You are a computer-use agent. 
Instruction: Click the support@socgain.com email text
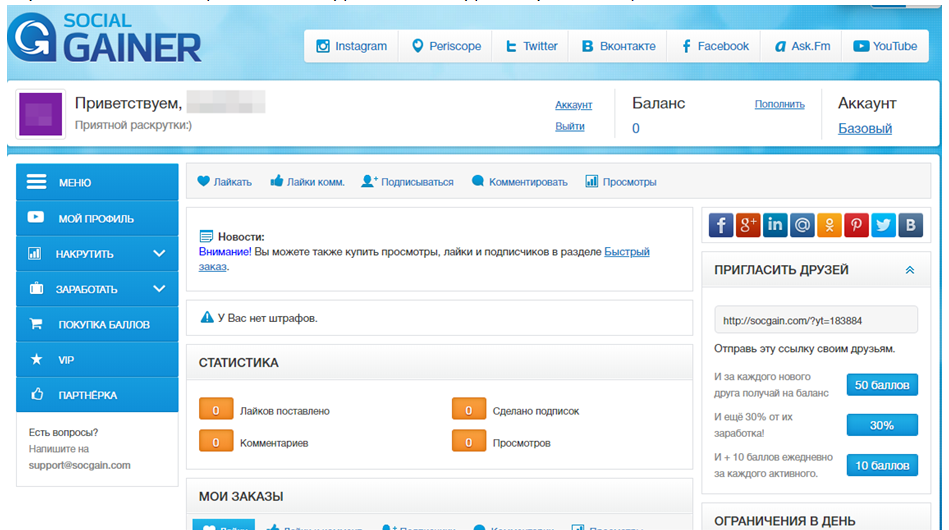point(79,465)
